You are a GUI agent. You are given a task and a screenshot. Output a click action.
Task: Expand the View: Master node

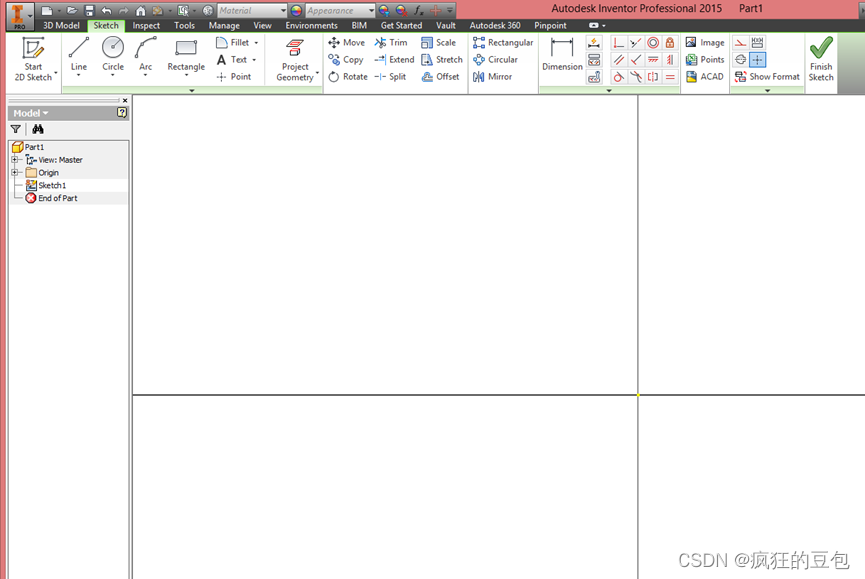(x=15, y=160)
